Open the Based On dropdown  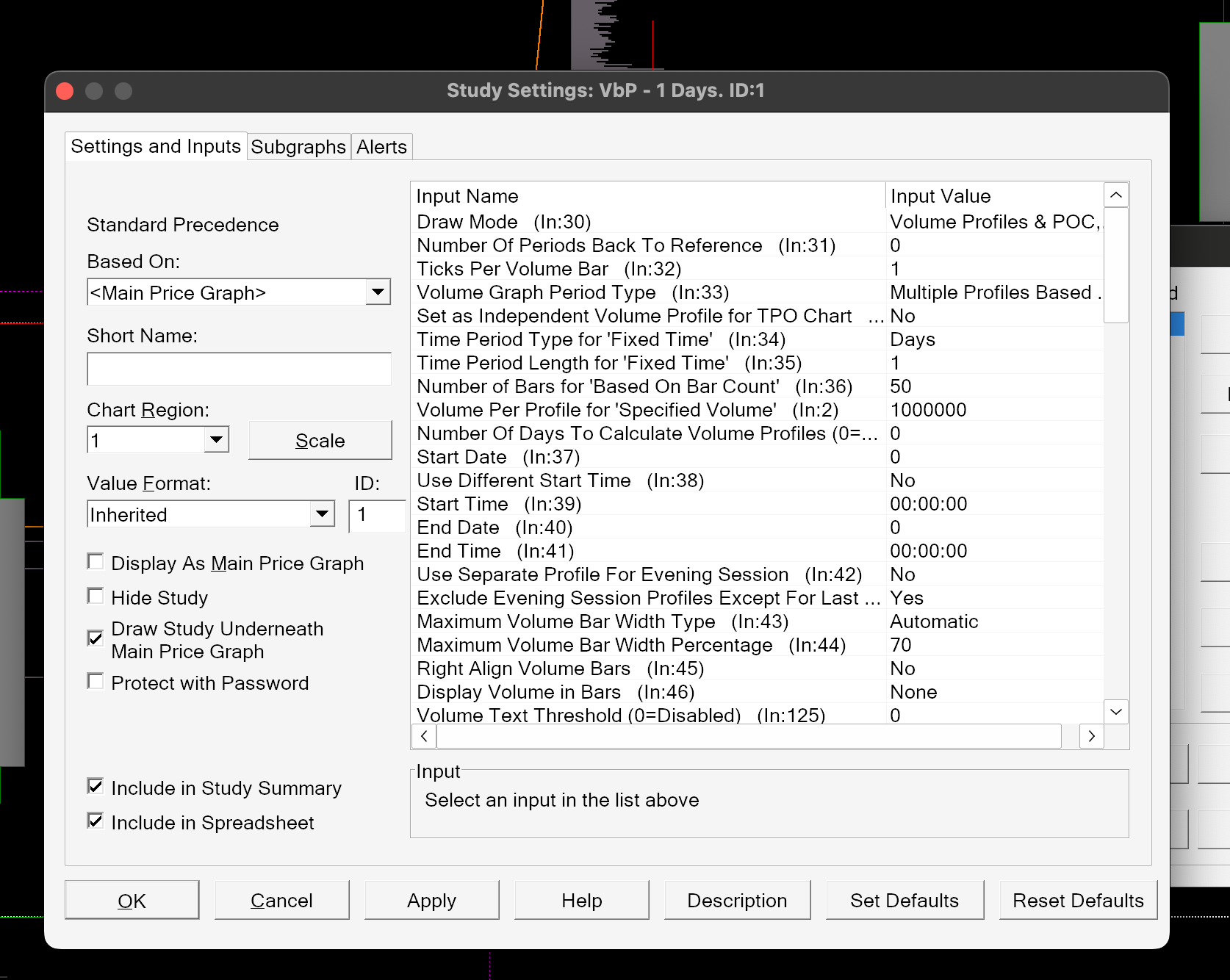tap(378, 292)
